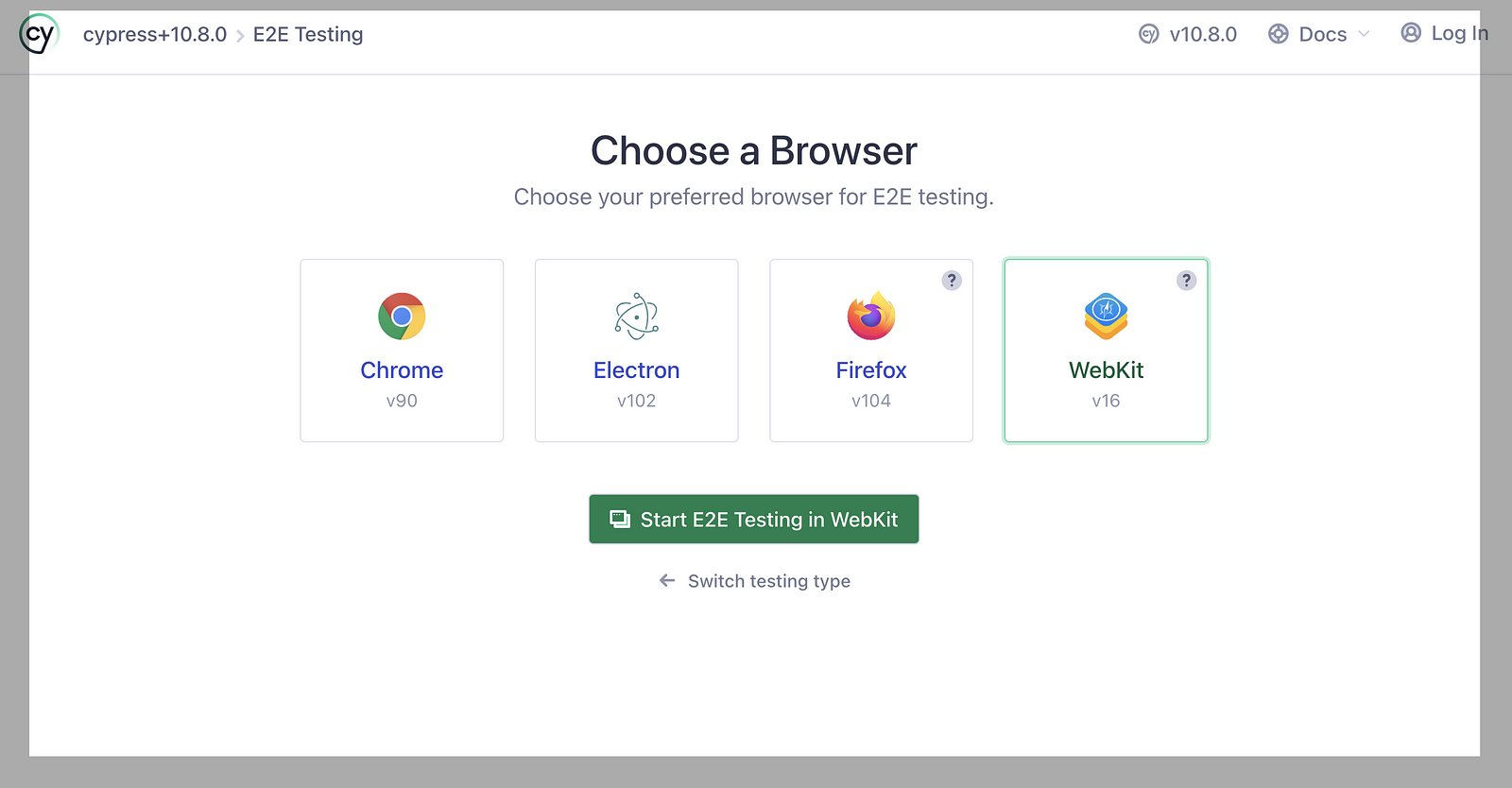Click the WebKit help question mark
1512x788 pixels.
click(x=1186, y=281)
